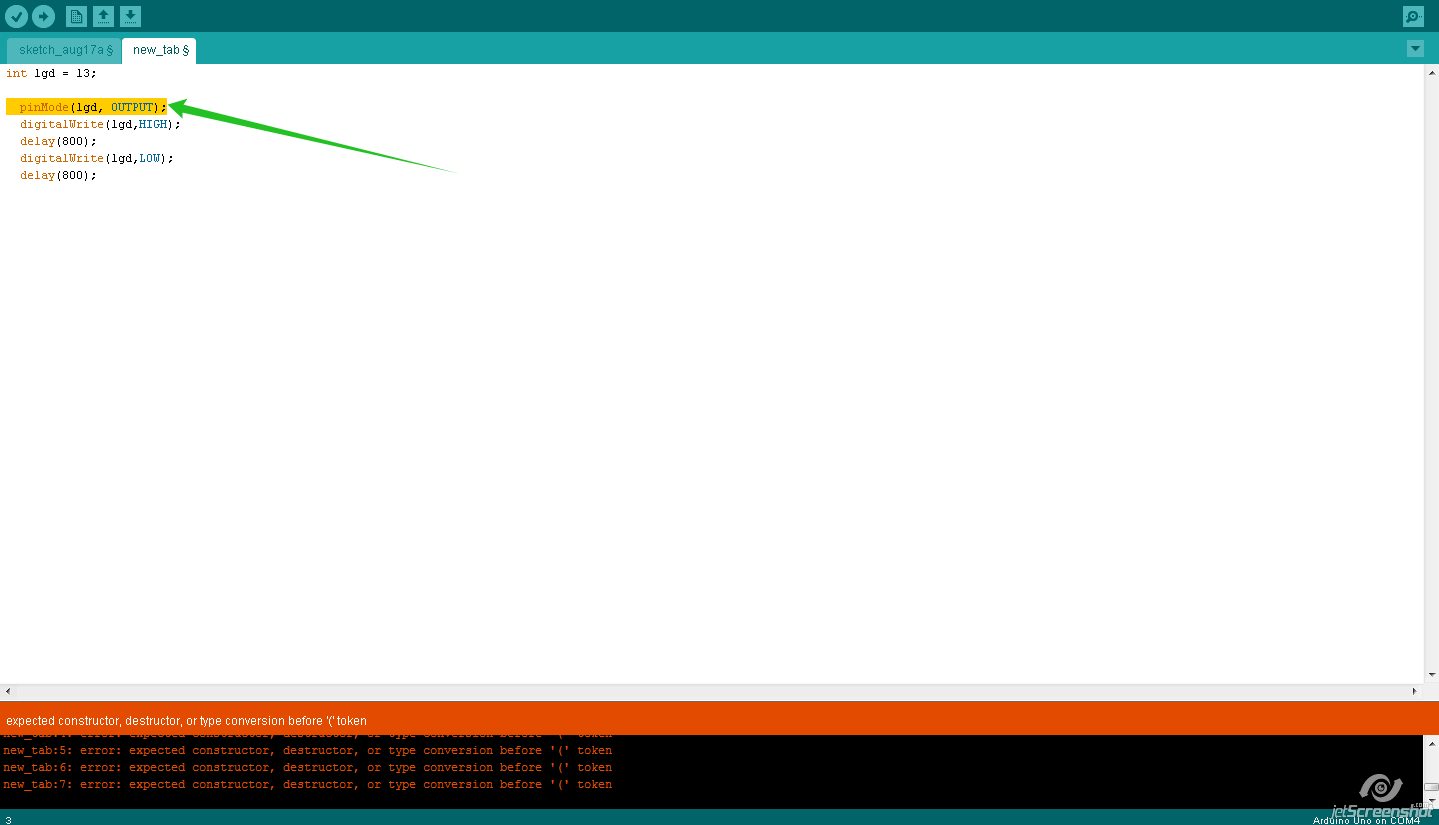Select the new_tab:7 error line in console
This screenshot has height=825, width=1439.
[x=307, y=785]
